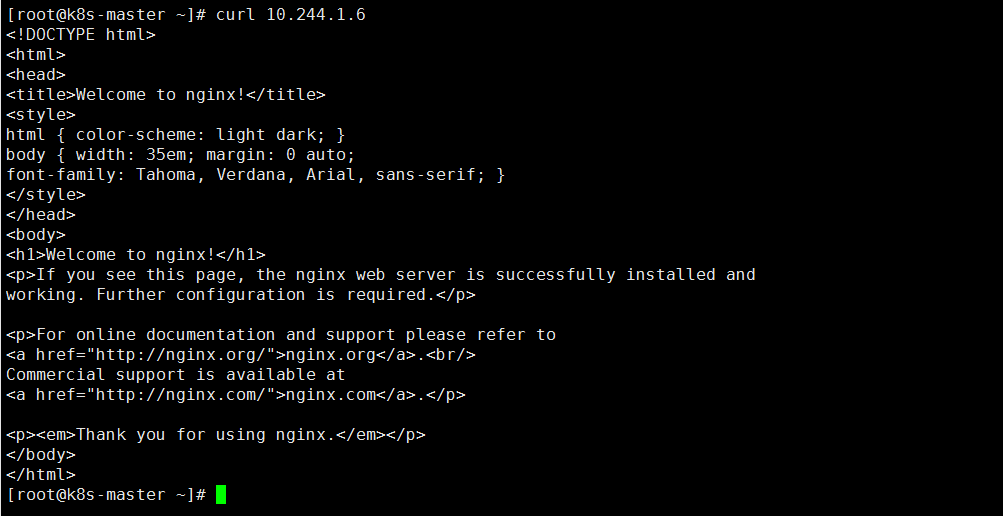Click the <h1> heading line
Viewport: 1003px width, 516px height.
click(135, 254)
